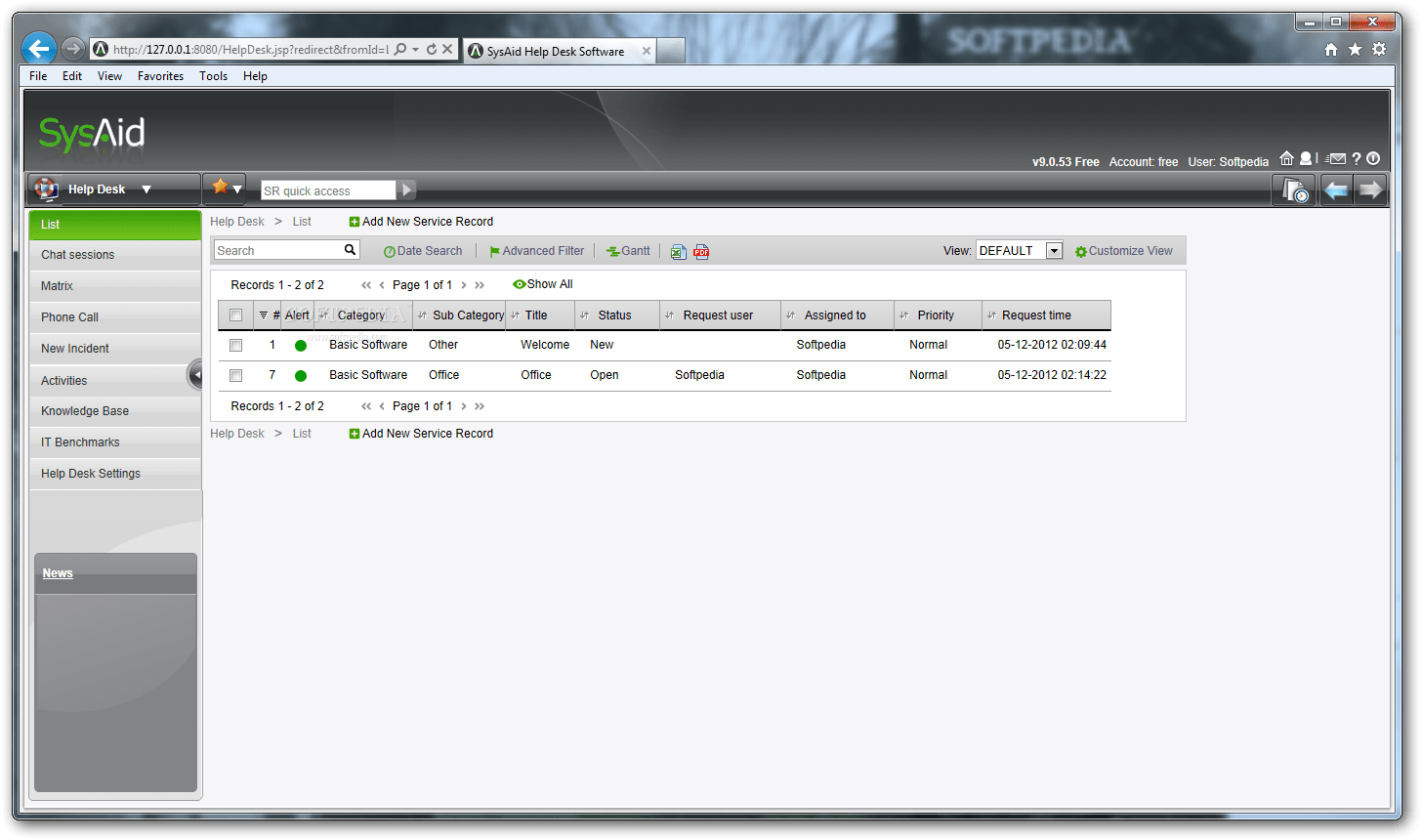Image resolution: width=1422 pixels, height=840 pixels.
Task: Export the list to Excel
Action: (x=679, y=251)
